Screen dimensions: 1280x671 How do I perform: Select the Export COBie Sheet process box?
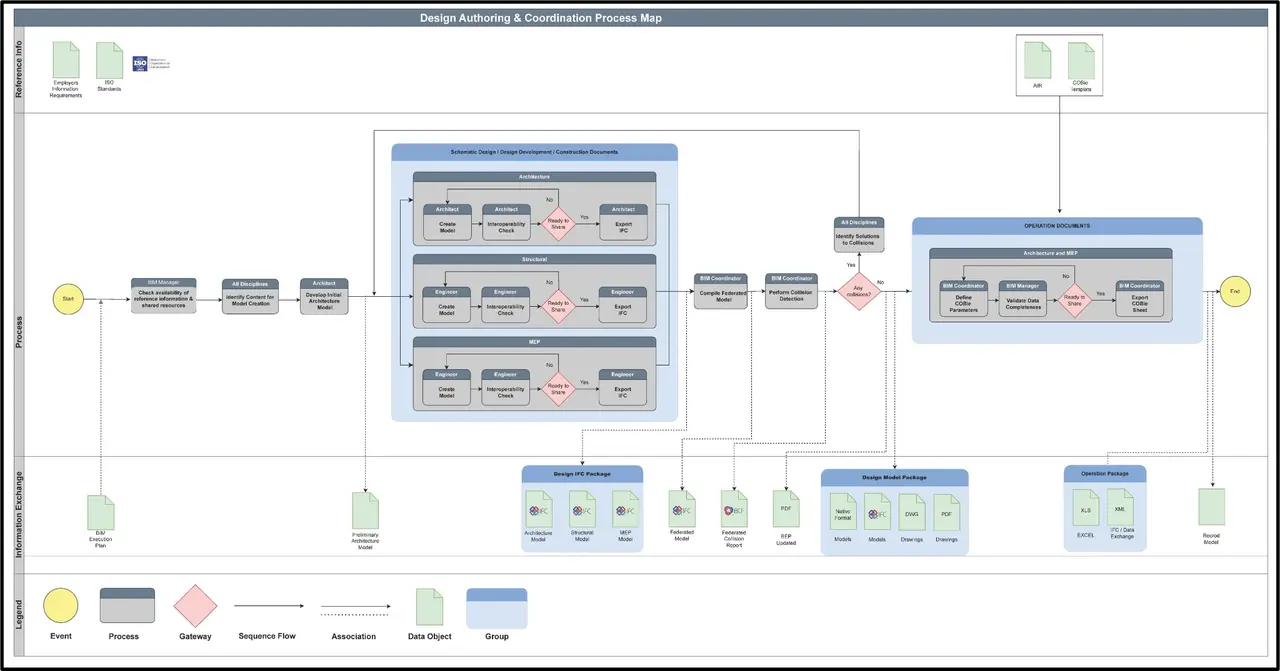tap(1140, 300)
